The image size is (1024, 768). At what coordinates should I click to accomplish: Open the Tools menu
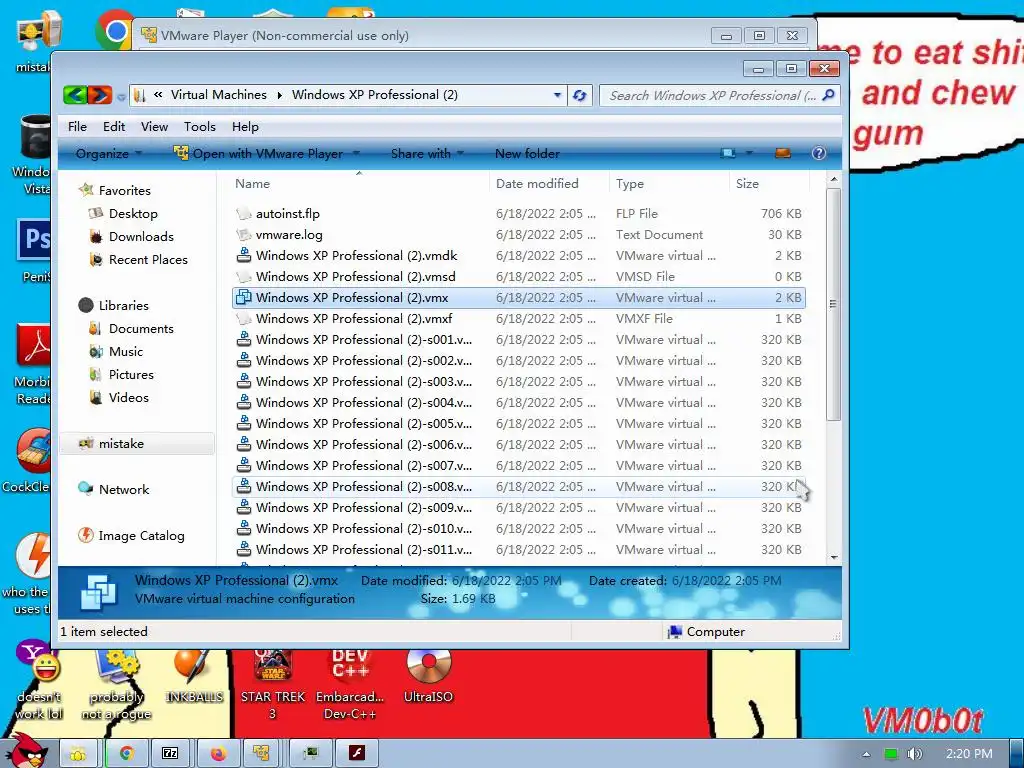[x=199, y=127]
